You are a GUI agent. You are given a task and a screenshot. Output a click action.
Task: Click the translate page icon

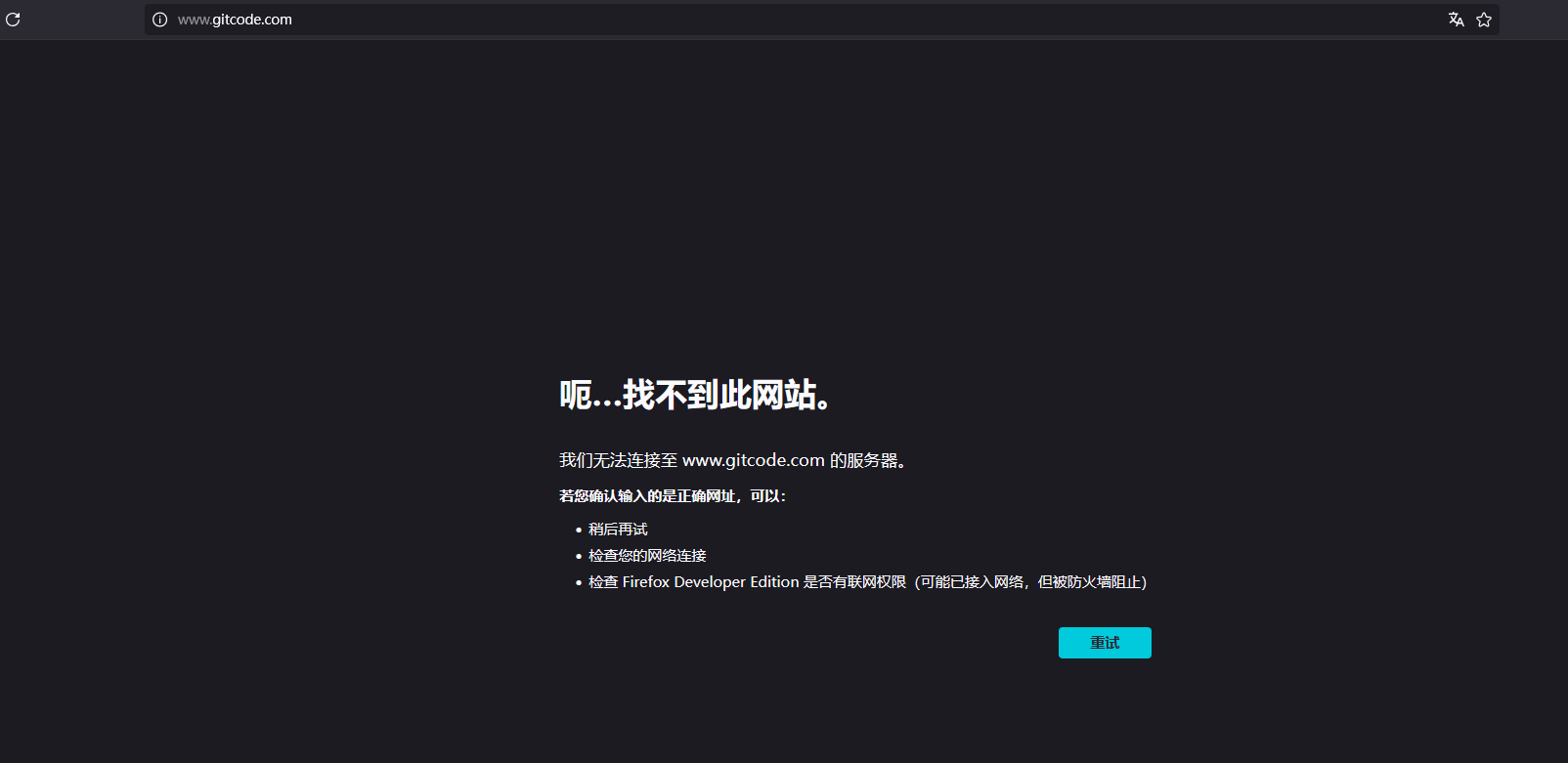point(1457,20)
